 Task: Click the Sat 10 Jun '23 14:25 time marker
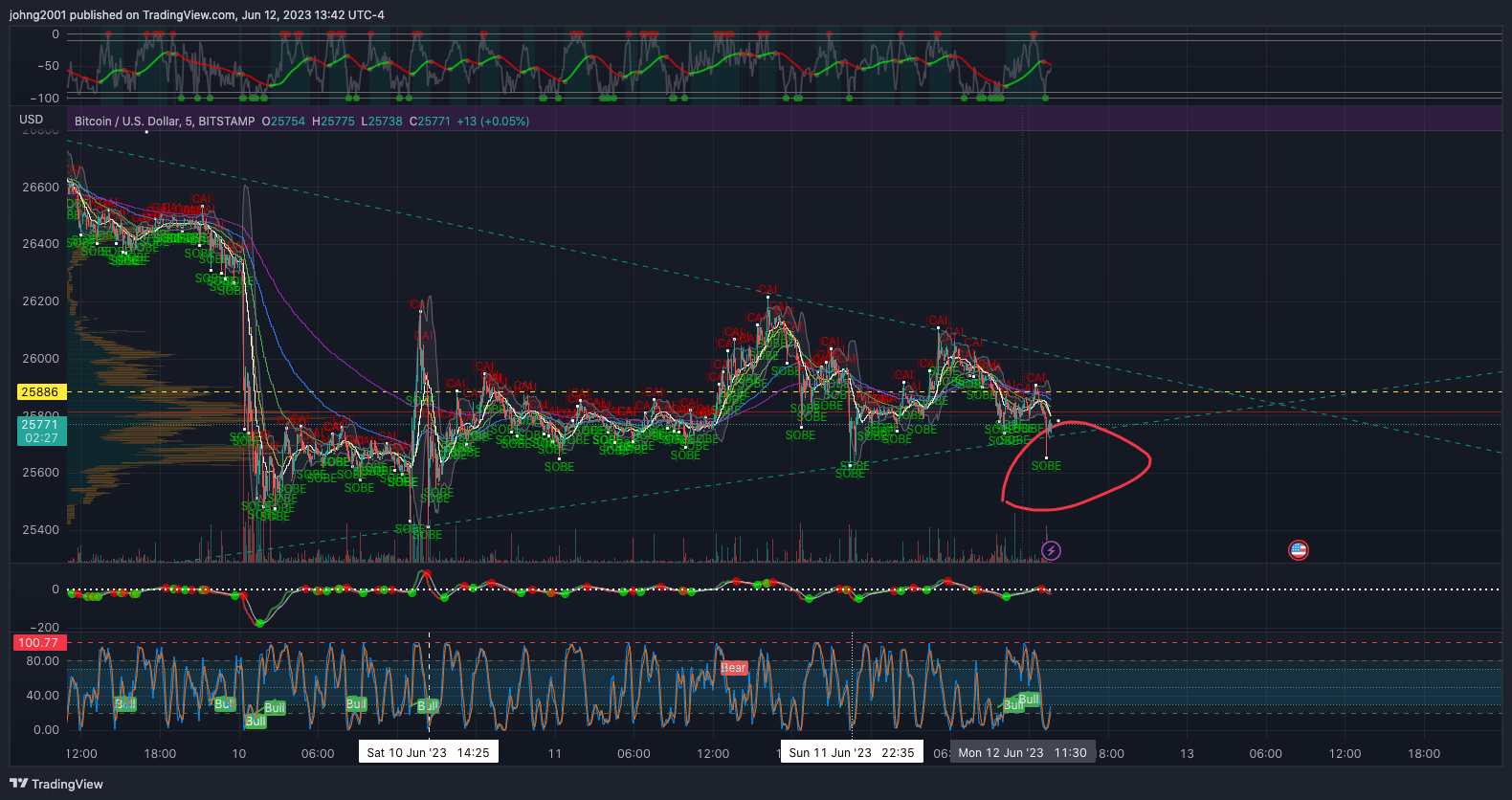[428, 753]
